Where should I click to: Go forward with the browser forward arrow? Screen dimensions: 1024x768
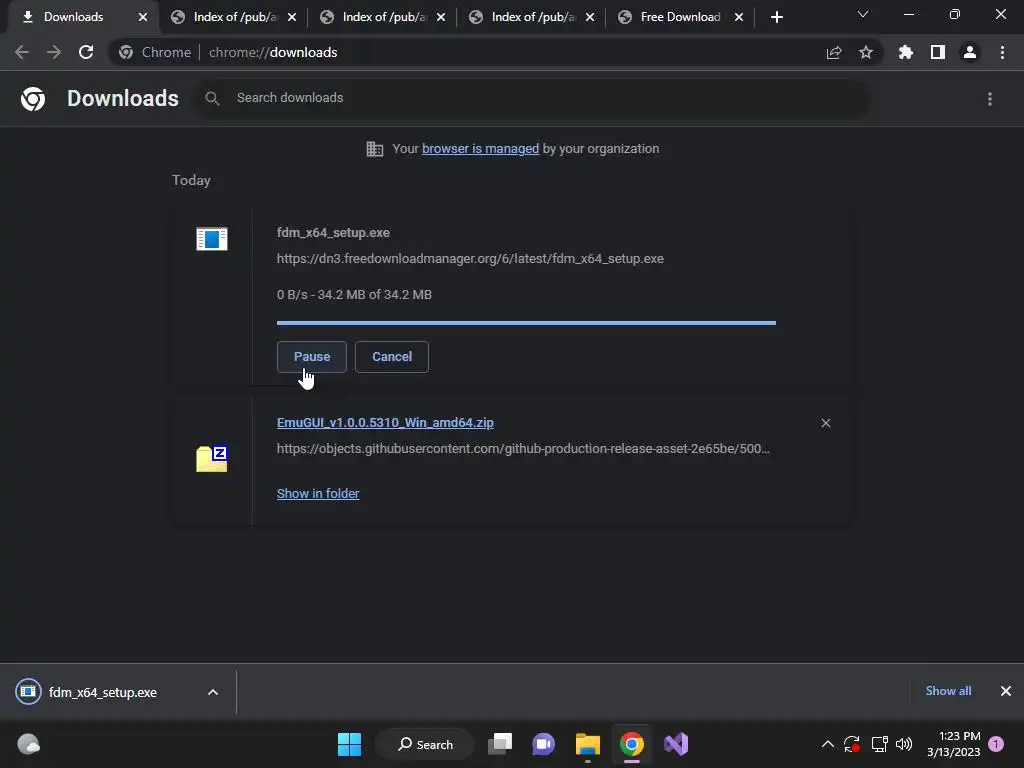(54, 52)
